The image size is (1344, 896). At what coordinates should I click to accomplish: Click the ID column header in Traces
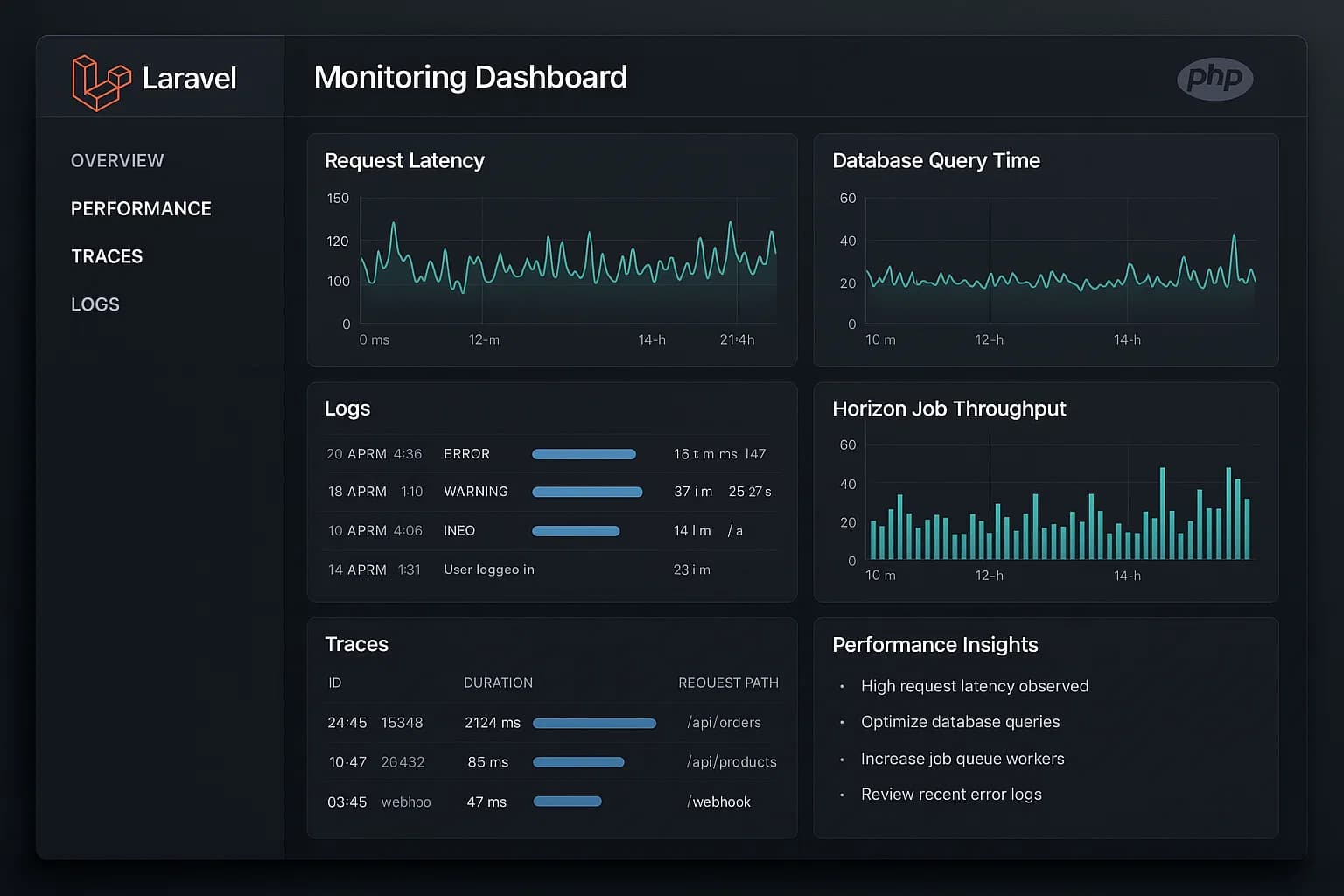click(x=334, y=682)
